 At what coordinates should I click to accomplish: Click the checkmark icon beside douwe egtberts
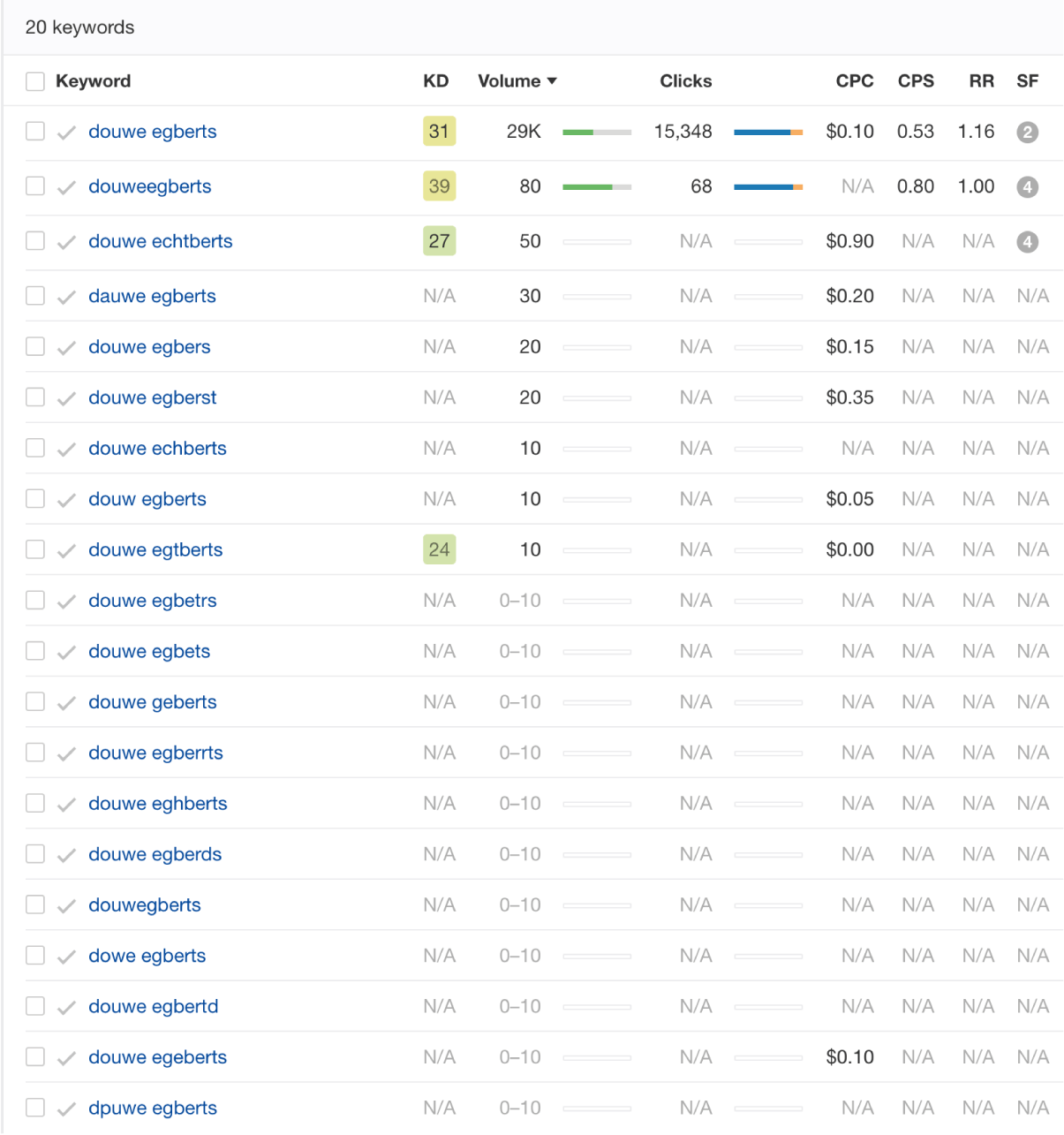click(66, 551)
